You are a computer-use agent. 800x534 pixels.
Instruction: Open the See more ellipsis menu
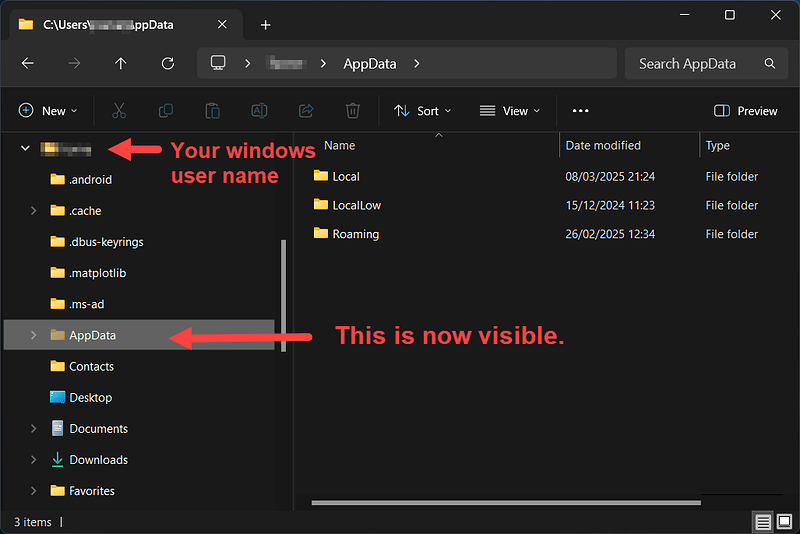tap(580, 111)
